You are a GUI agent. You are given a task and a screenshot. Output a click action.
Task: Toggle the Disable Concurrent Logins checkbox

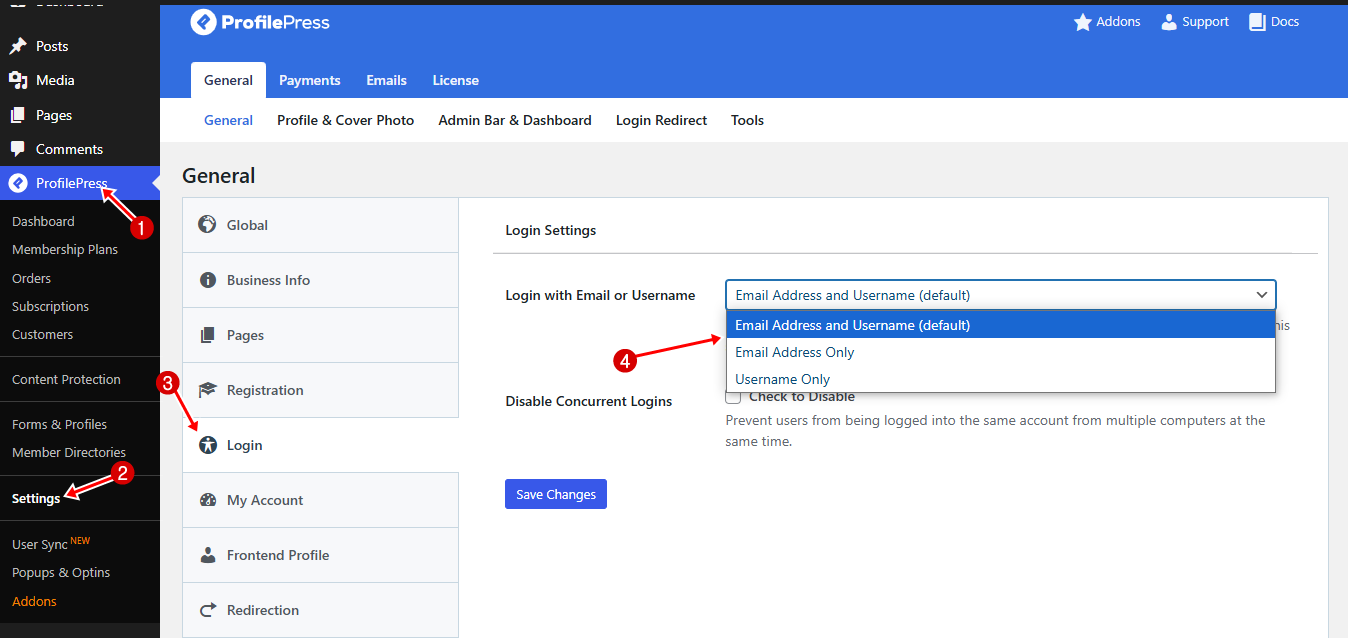733,397
